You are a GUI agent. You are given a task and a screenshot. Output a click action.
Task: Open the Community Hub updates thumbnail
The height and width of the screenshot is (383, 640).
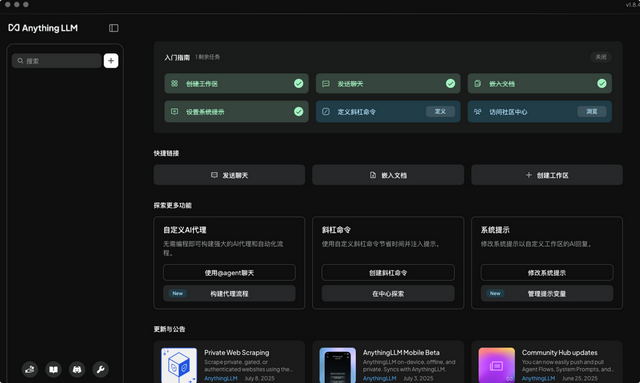(497, 365)
